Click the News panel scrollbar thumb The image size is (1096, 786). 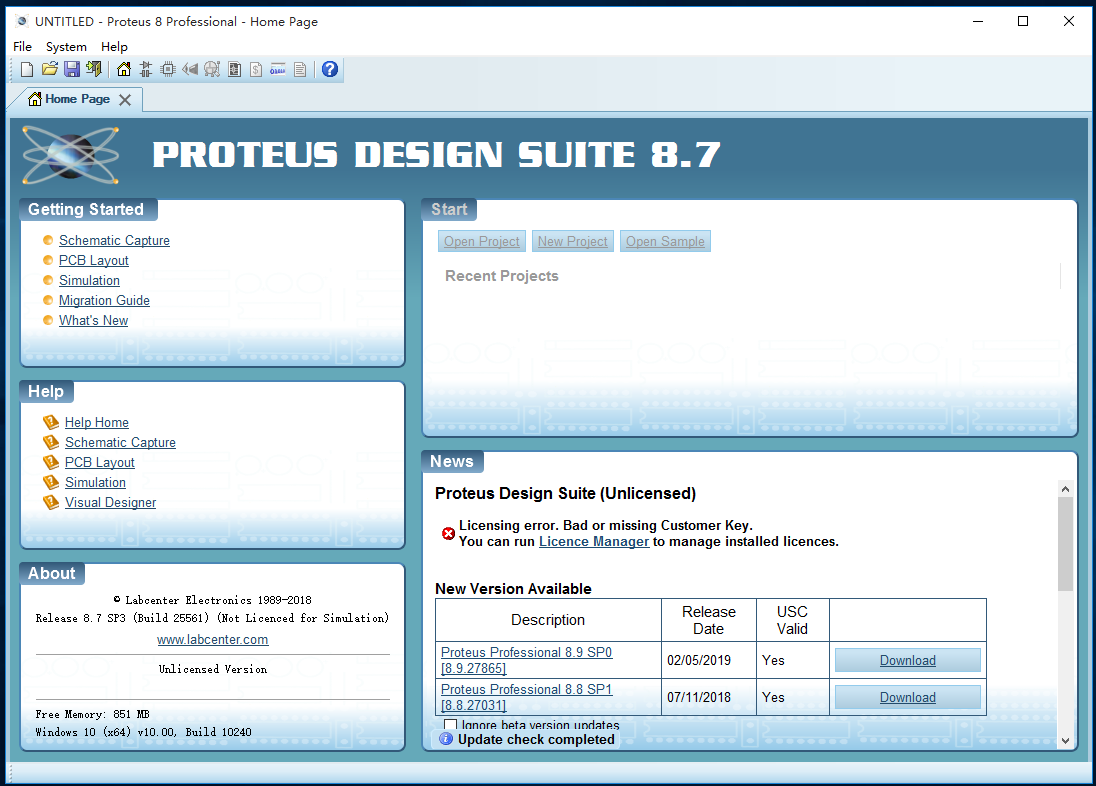point(1065,544)
